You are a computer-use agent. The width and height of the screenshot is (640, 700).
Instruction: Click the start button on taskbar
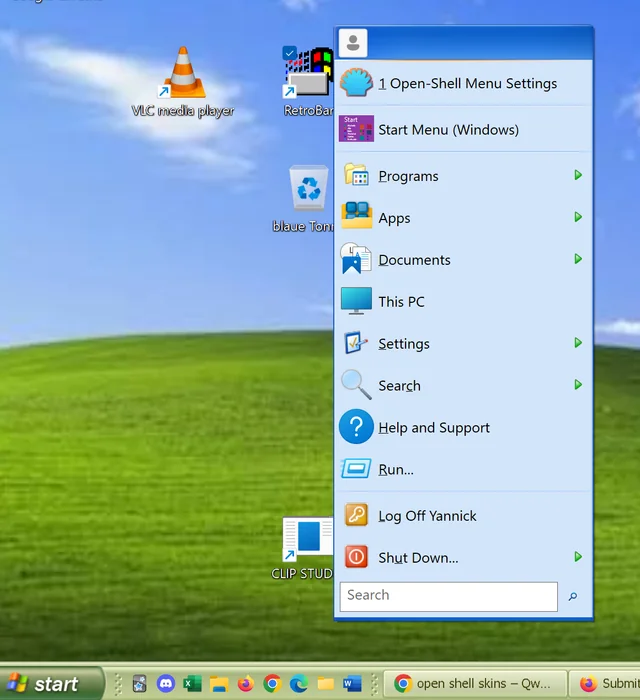(51, 683)
